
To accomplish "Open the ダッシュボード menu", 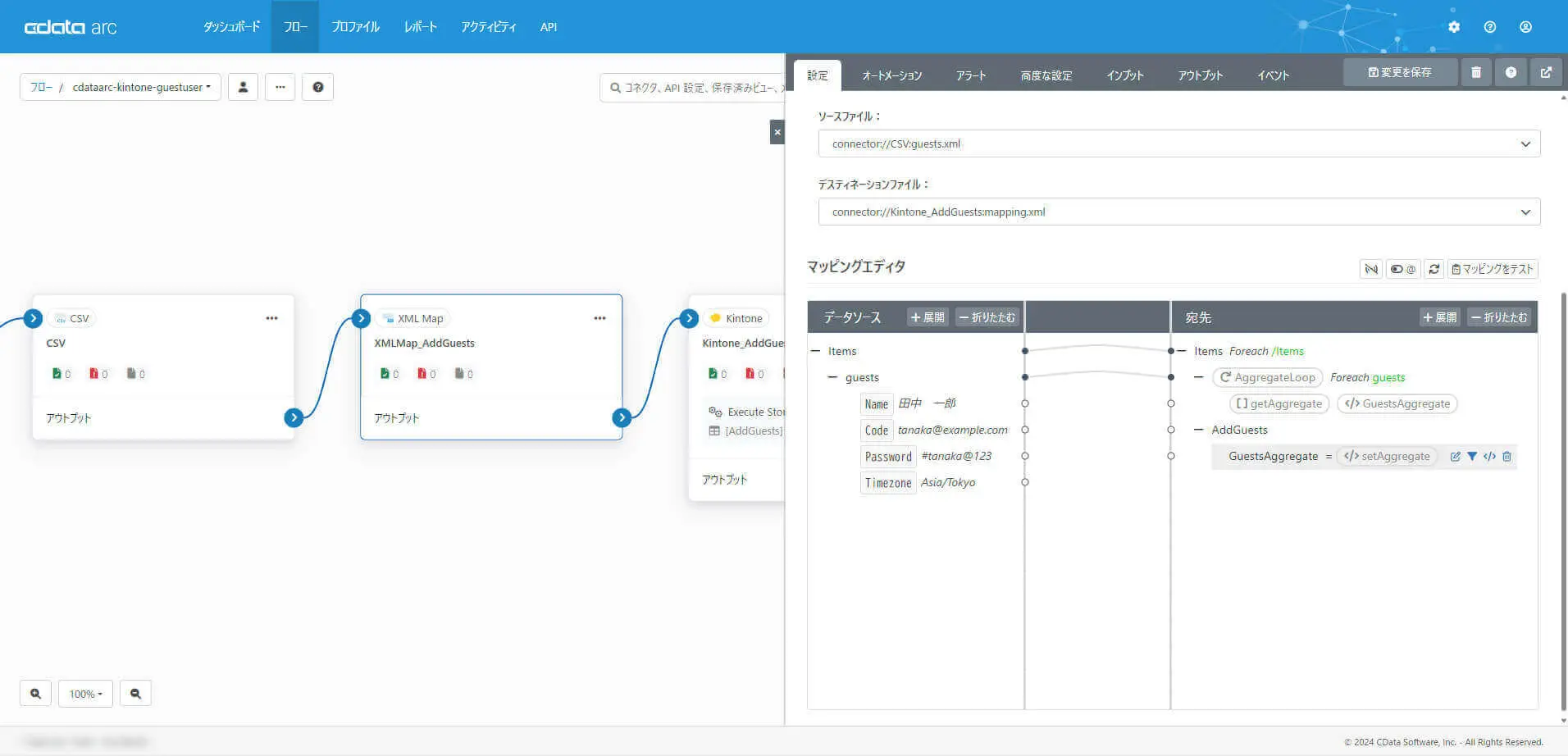I will pos(231,27).
